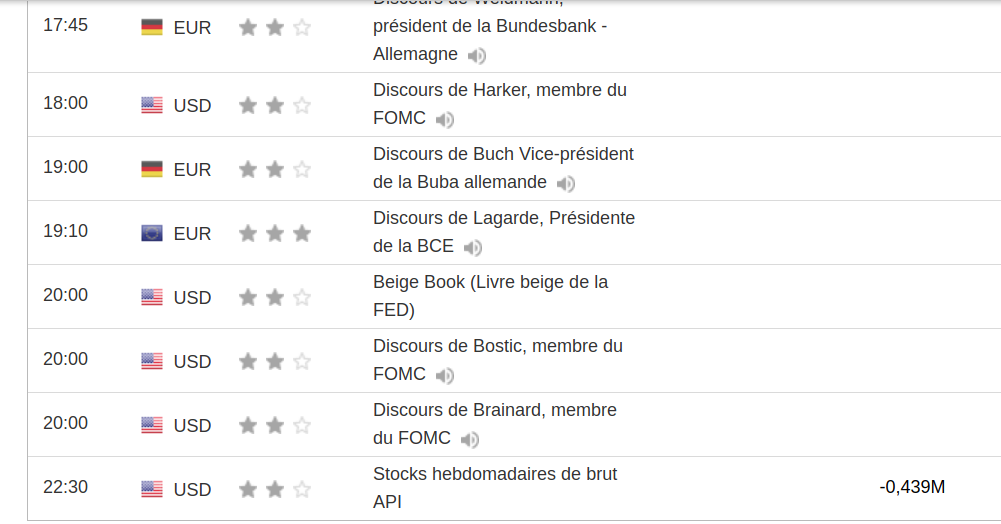Open Discours de Brainard event link
Screen dimensions: 1001x524
[495, 410]
